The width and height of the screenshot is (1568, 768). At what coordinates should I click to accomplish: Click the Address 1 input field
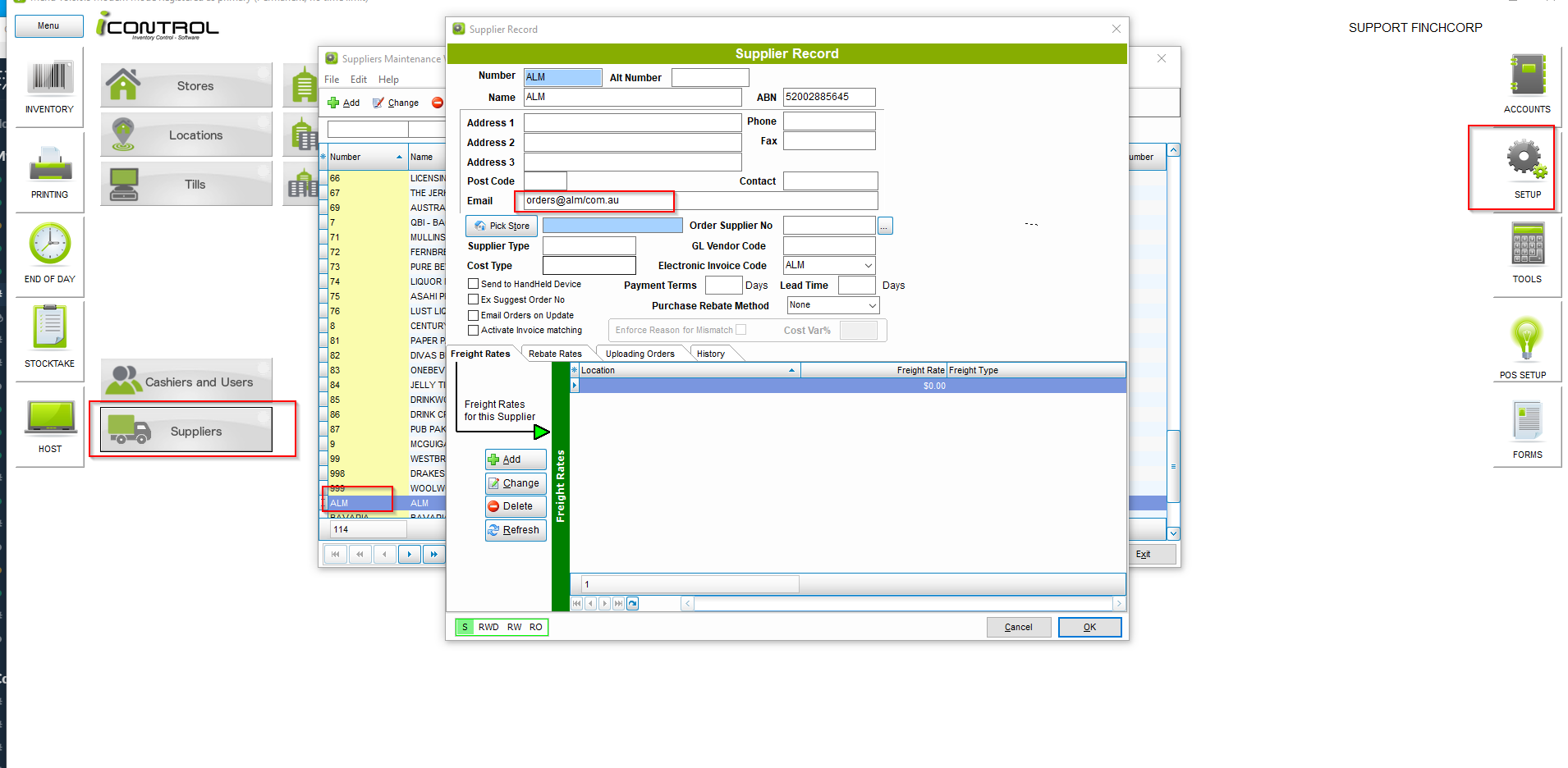[x=632, y=122]
